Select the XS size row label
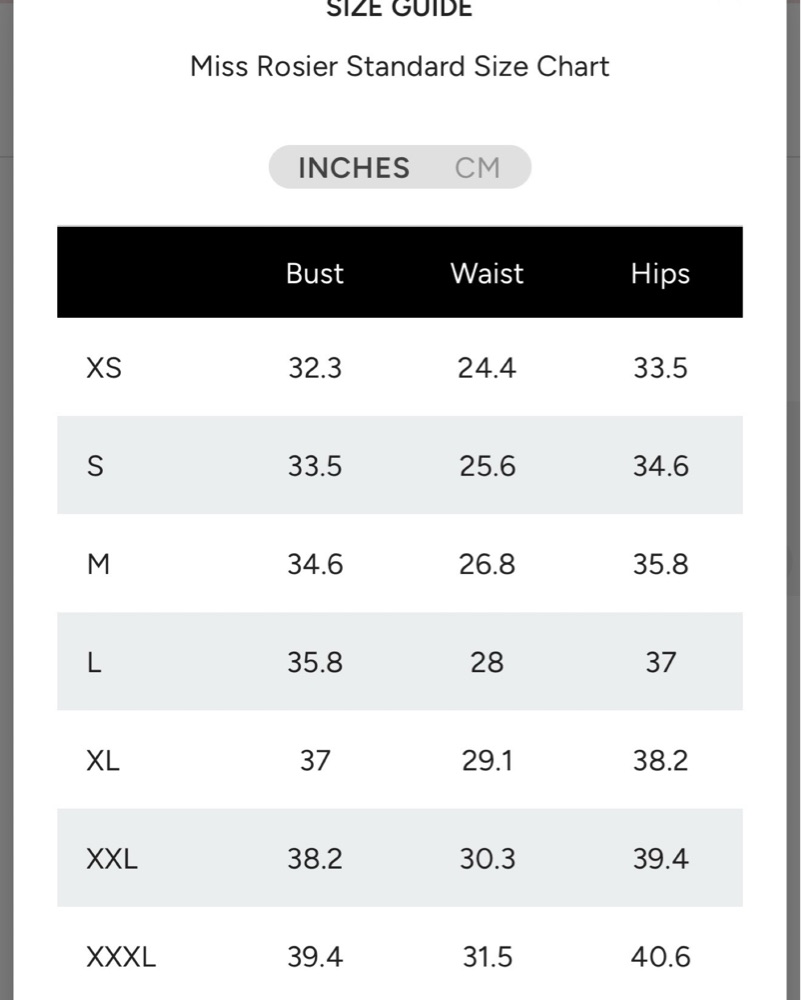This screenshot has width=801, height=1000. point(104,368)
